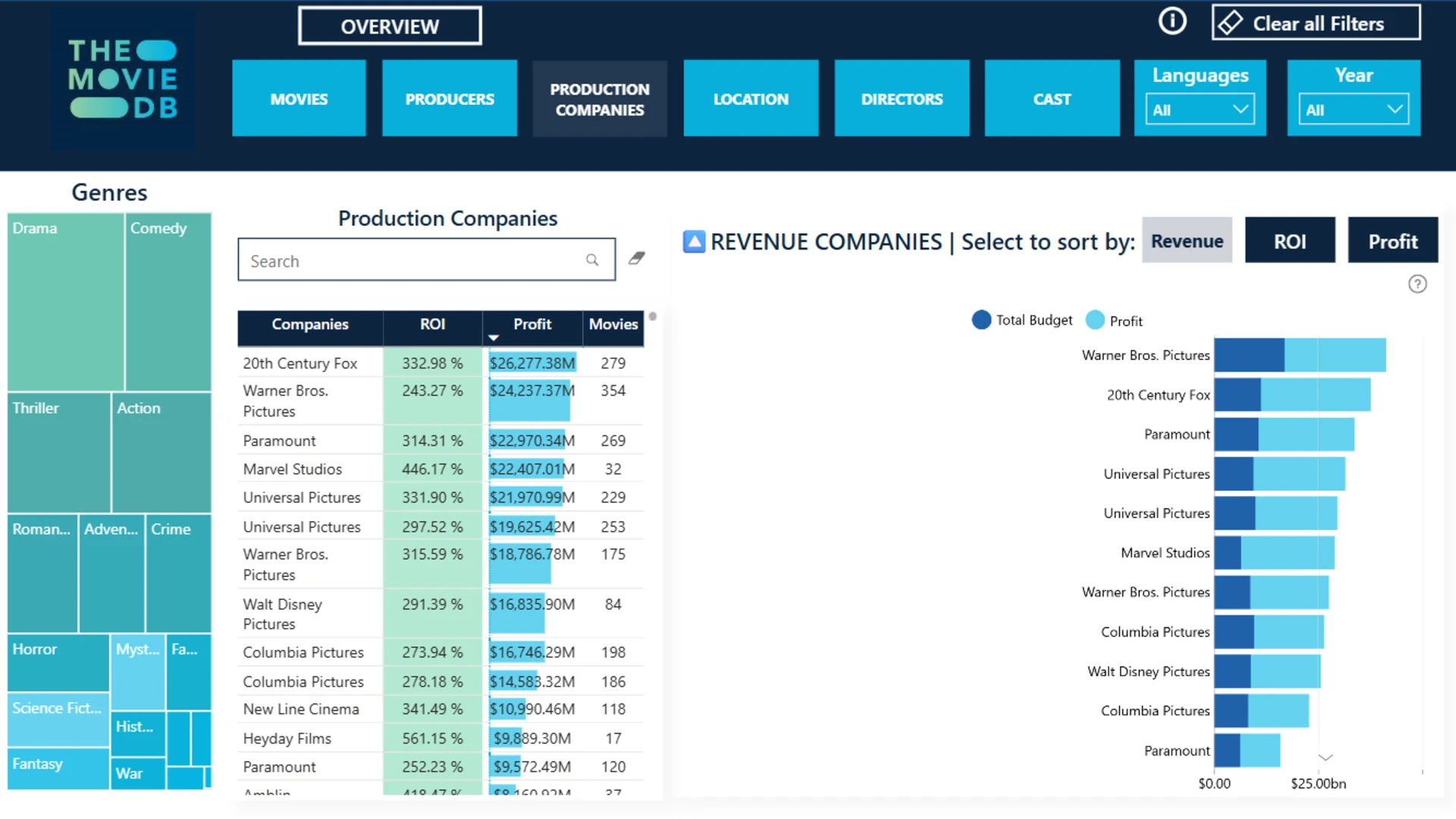Click the Total Budget legend marker

tap(981, 320)
